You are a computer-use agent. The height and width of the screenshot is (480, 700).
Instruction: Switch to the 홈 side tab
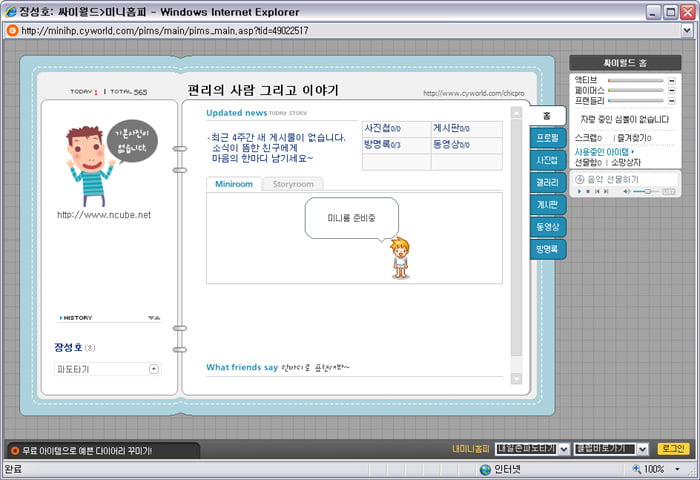pos(547,116)
